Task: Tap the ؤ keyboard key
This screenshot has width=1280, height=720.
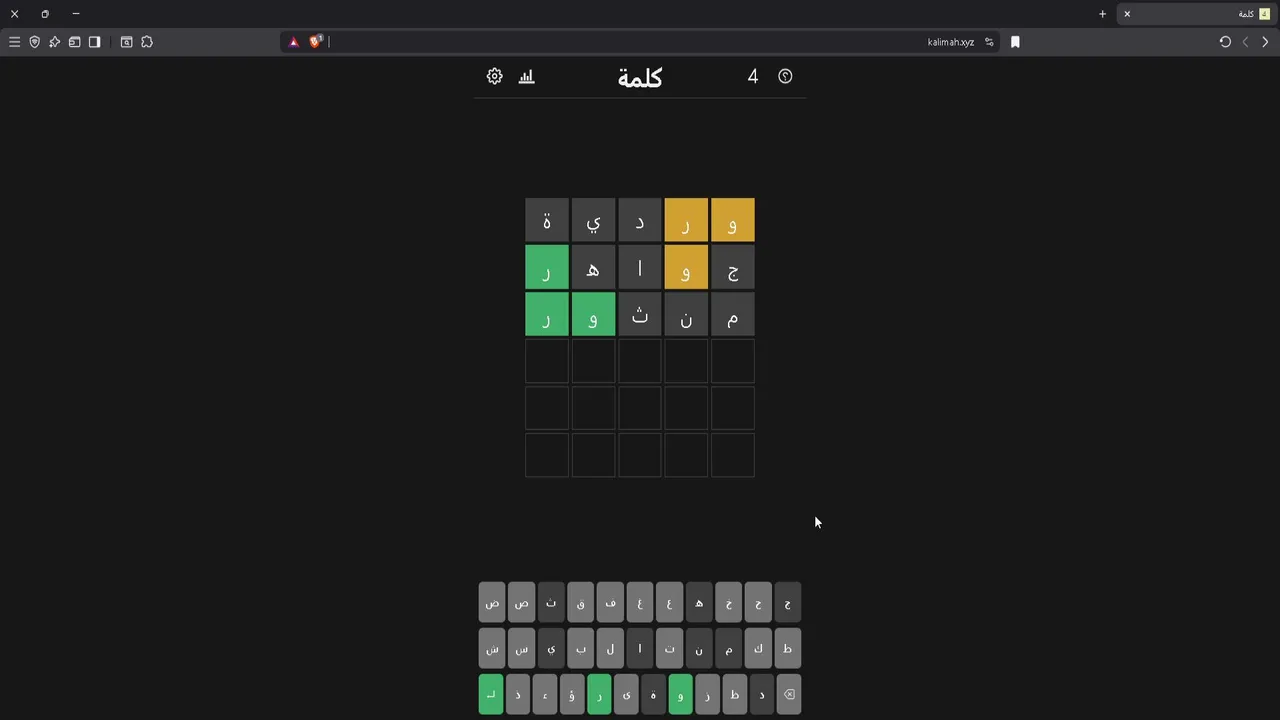Action: point(572,694)
